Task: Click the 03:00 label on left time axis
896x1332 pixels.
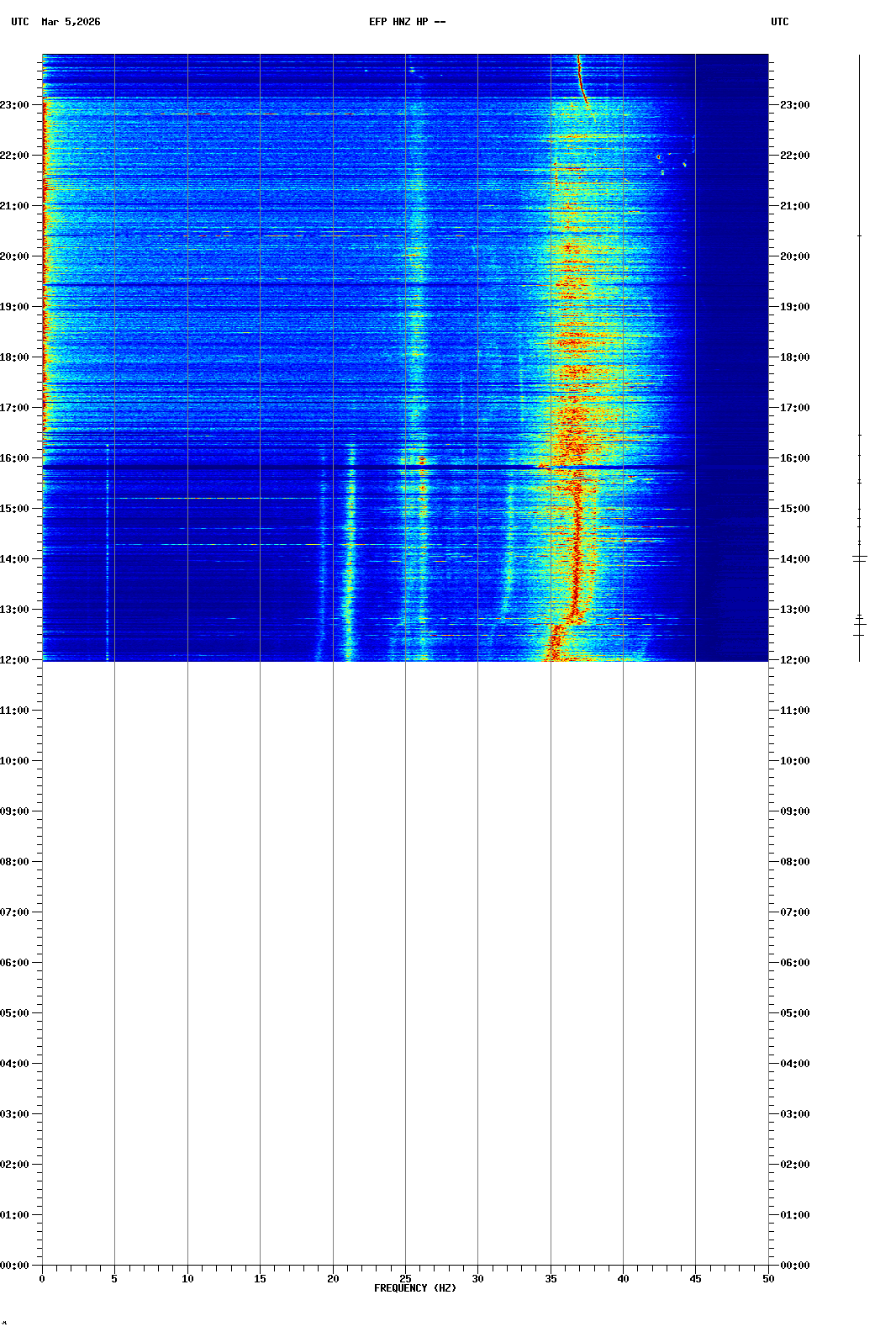Action: click(x=14, y=1114)
